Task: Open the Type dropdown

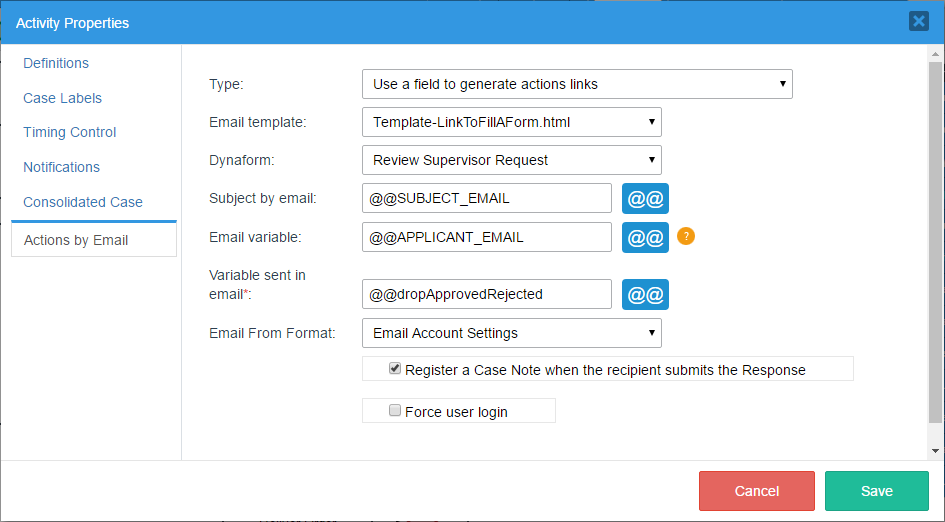Action: pos(576,84)
